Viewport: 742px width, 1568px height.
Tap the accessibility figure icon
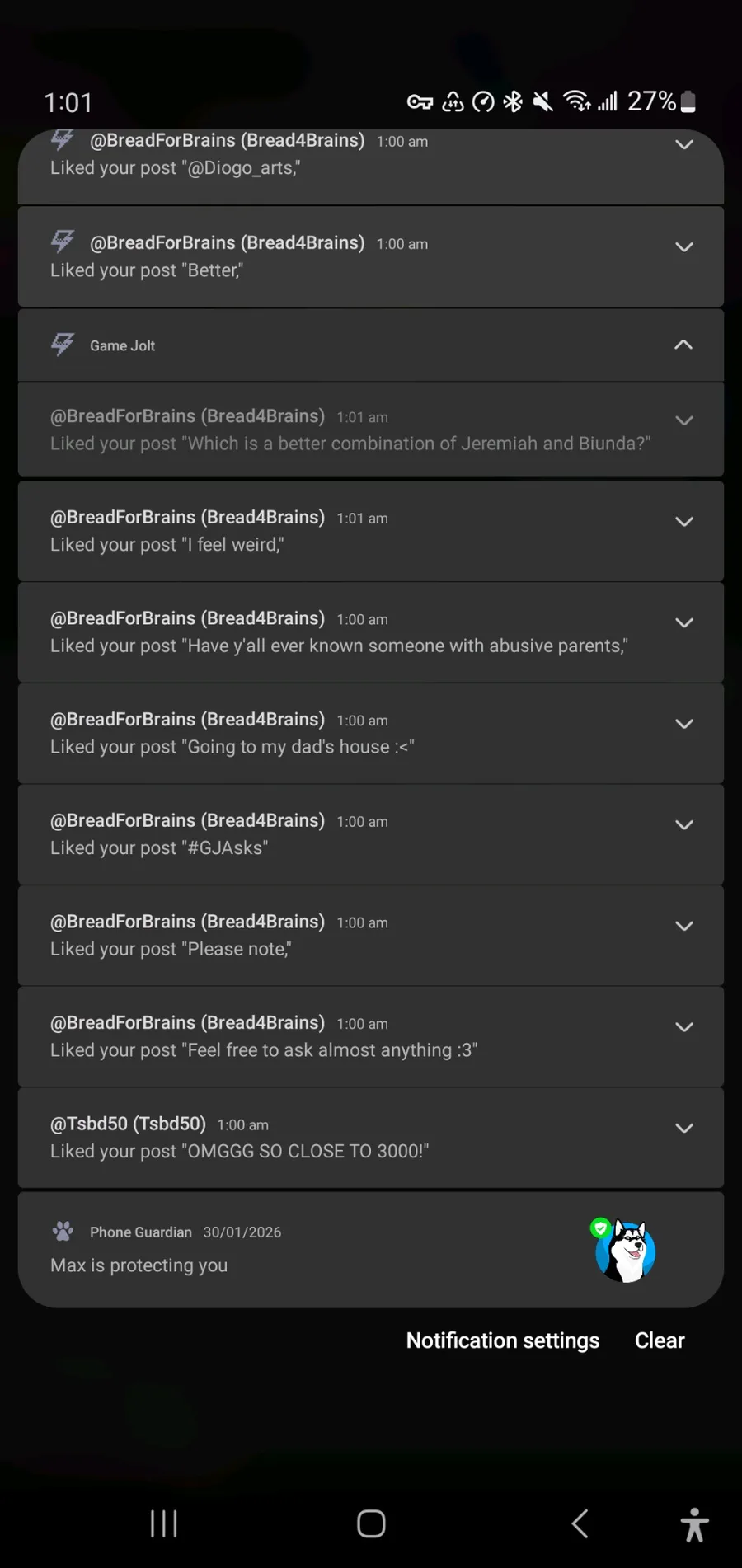coord(694,1524)
